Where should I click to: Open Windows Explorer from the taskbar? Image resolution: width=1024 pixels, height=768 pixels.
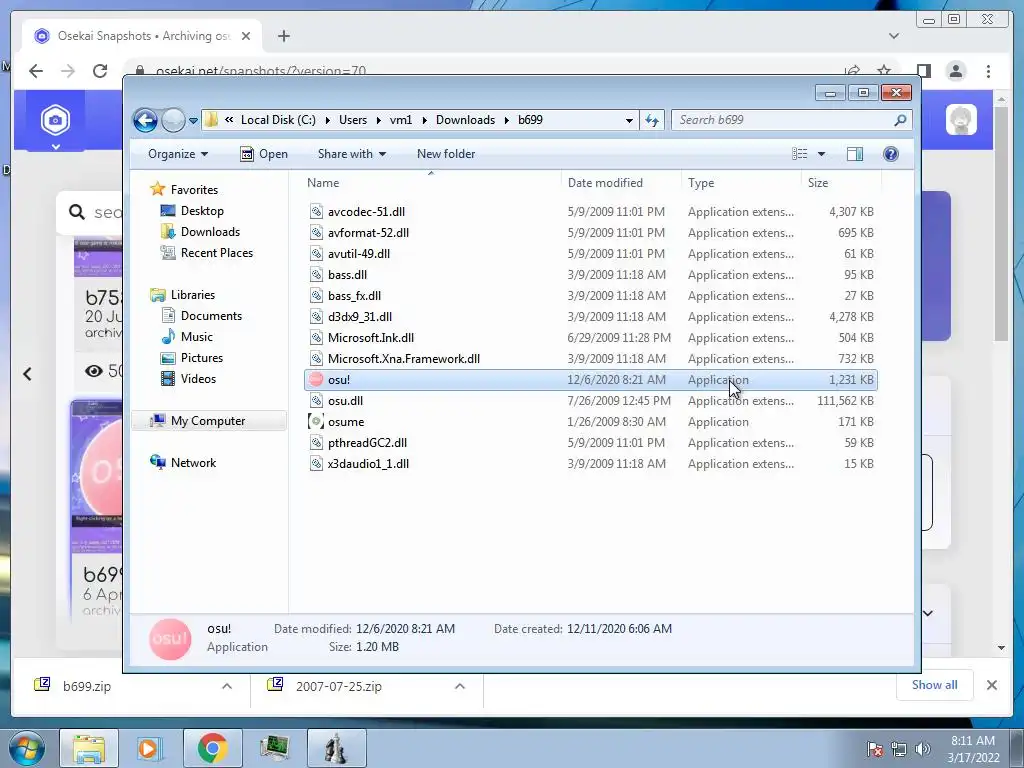coord(89,748)
